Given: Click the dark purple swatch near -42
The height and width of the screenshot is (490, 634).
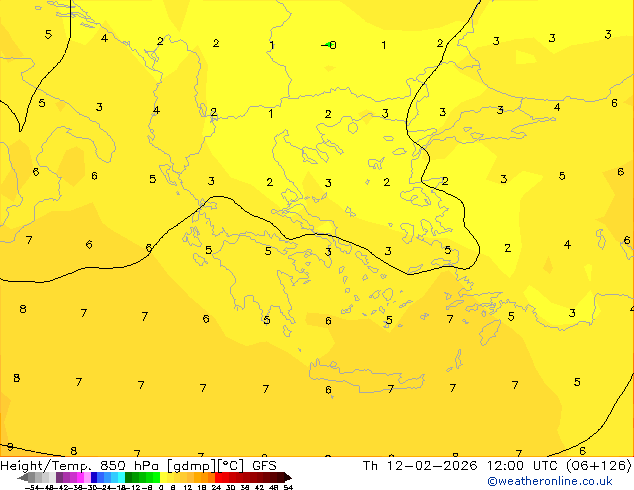Looking at the screenshot, I should pos(59,477).
